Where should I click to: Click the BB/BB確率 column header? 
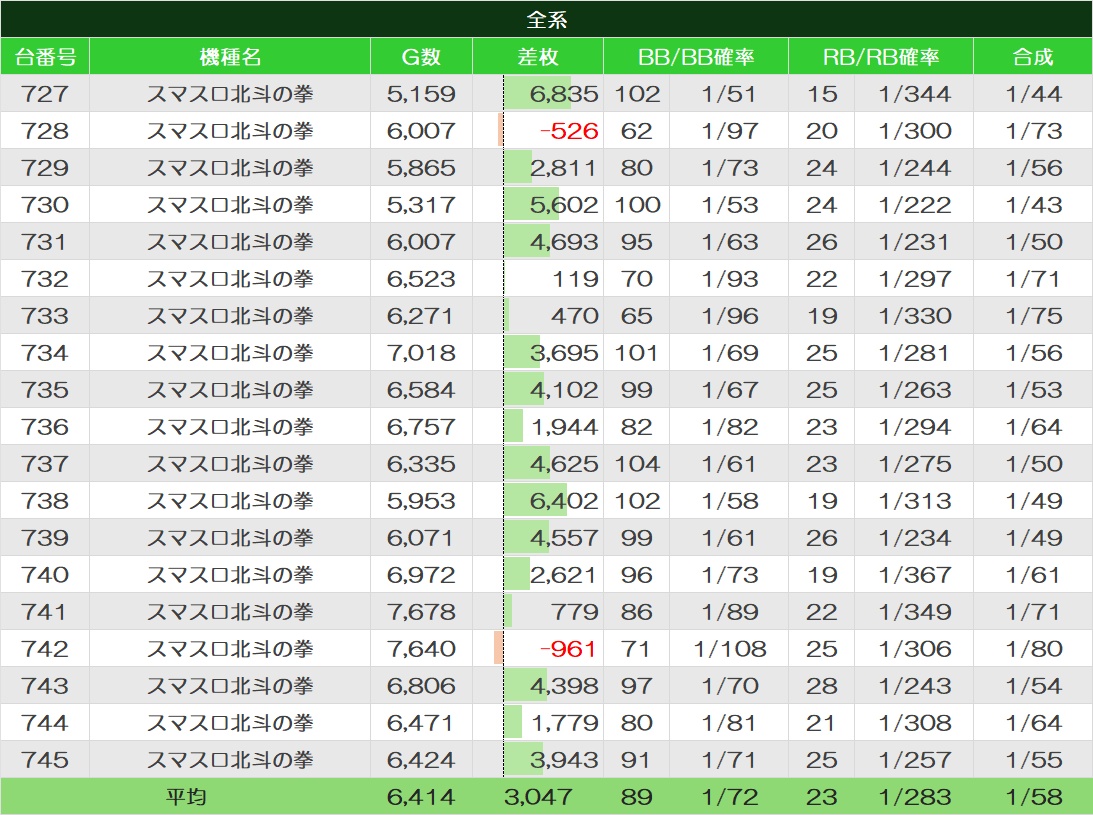[696, 56]
